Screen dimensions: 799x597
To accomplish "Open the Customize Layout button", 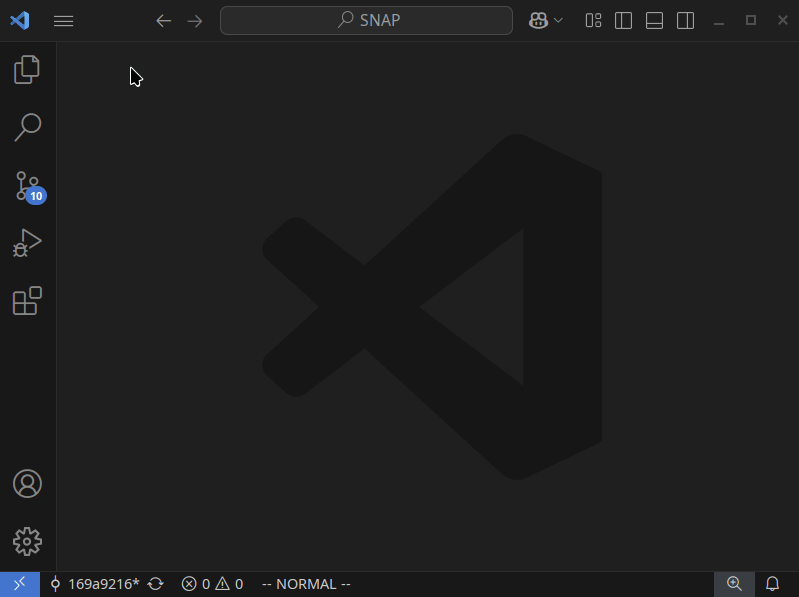I will coord(593,20).
